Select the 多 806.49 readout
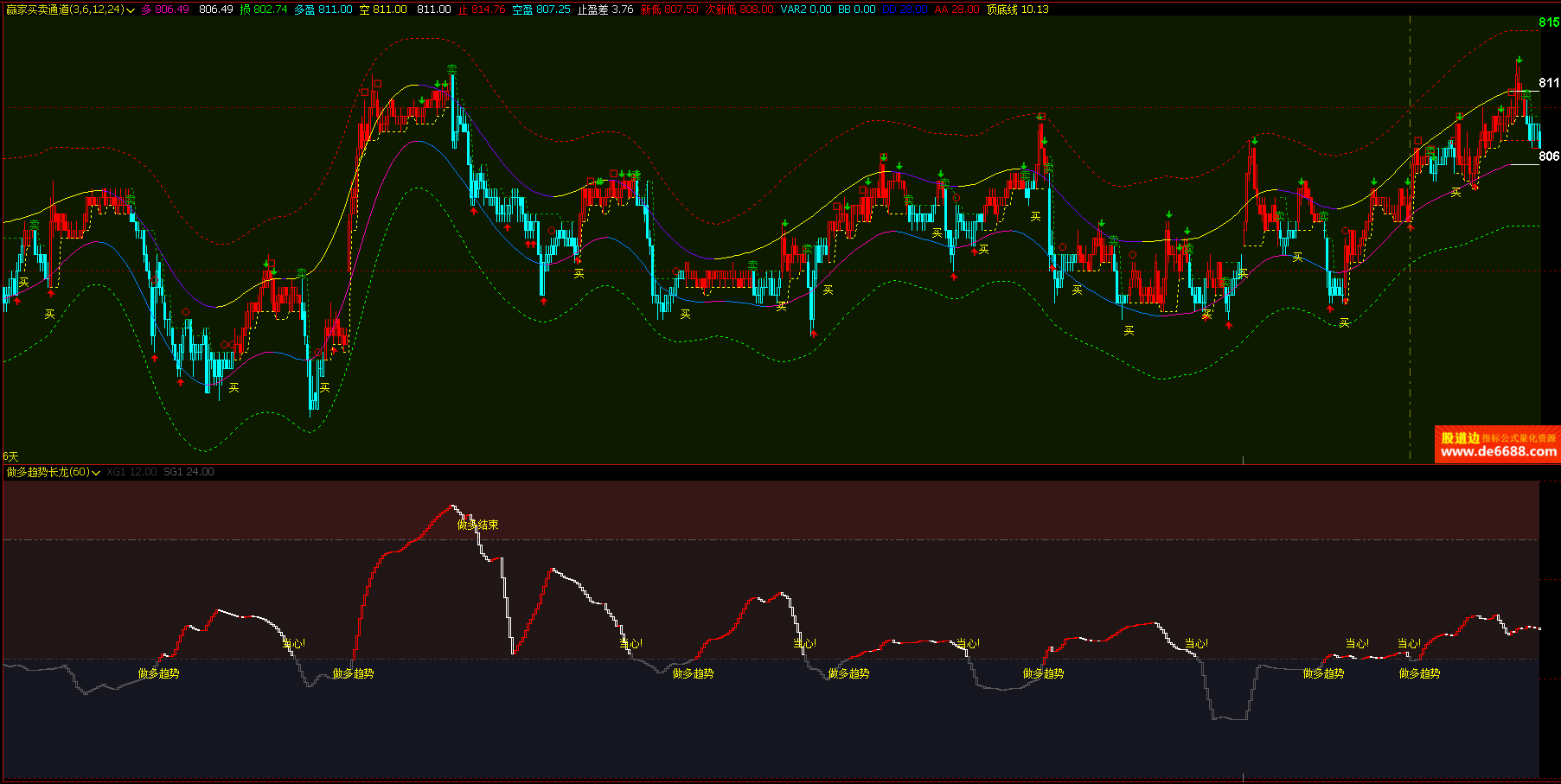1561x784 pixels. 165,10
